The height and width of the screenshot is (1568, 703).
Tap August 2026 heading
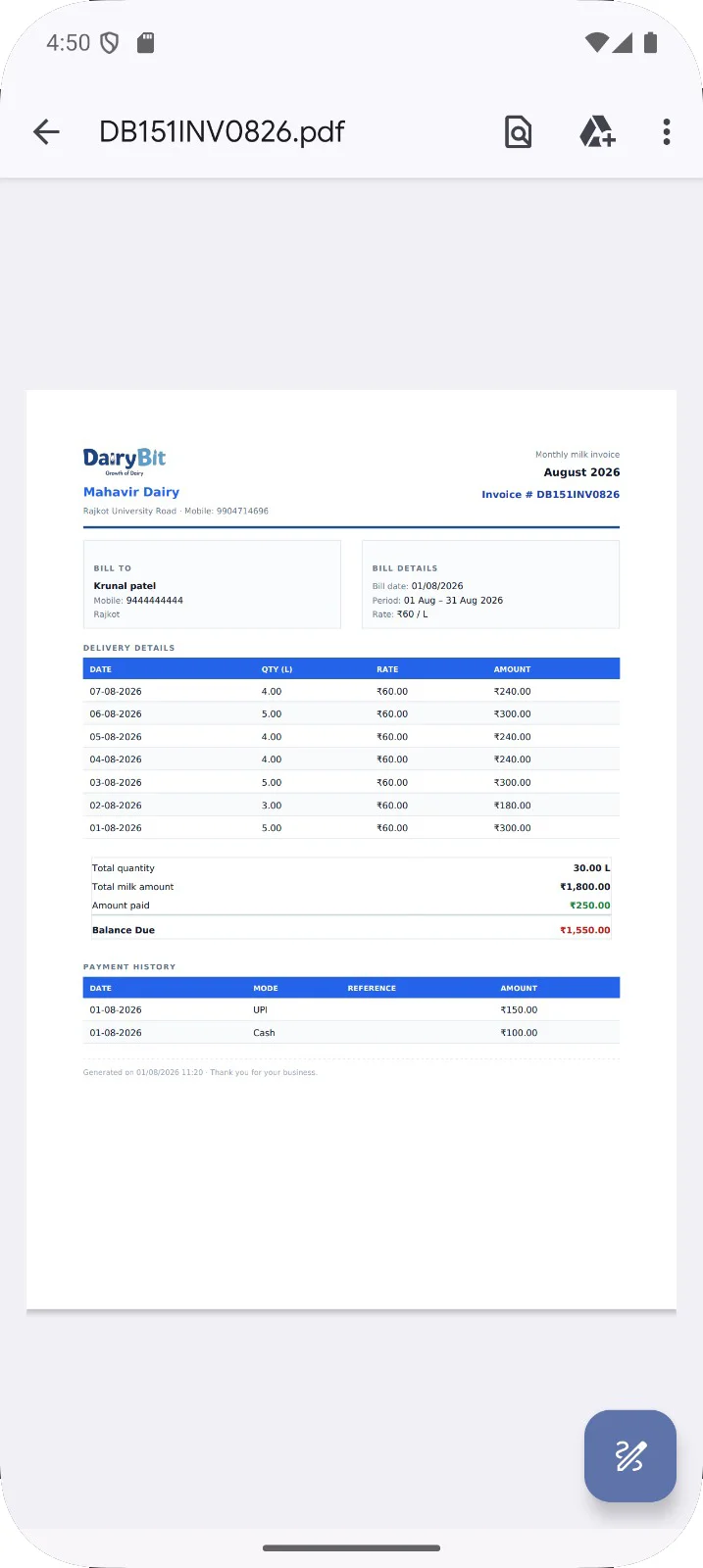[x=581, y=472]
